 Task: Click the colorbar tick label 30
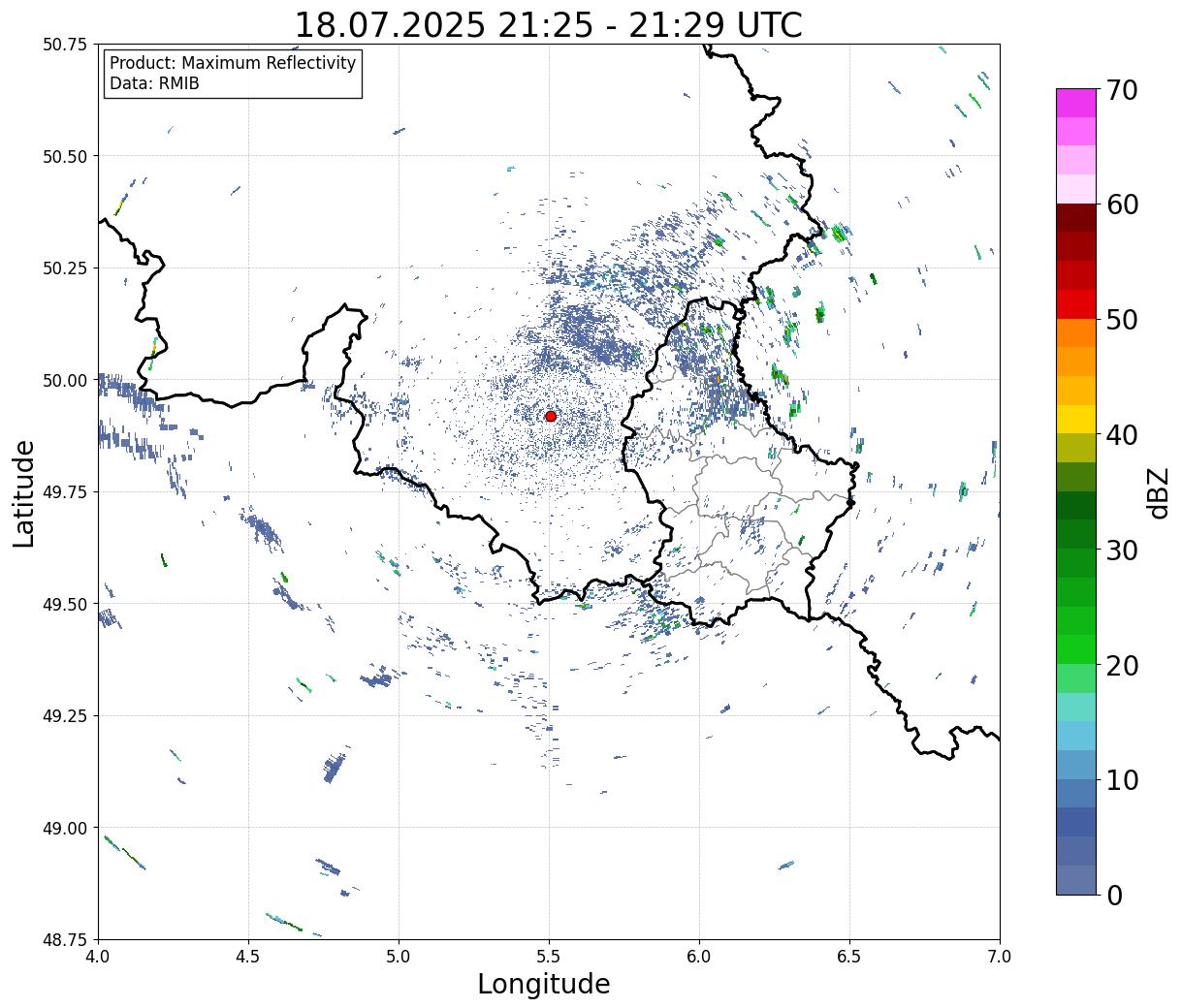pyautogui.click(x=1121, y=550)
